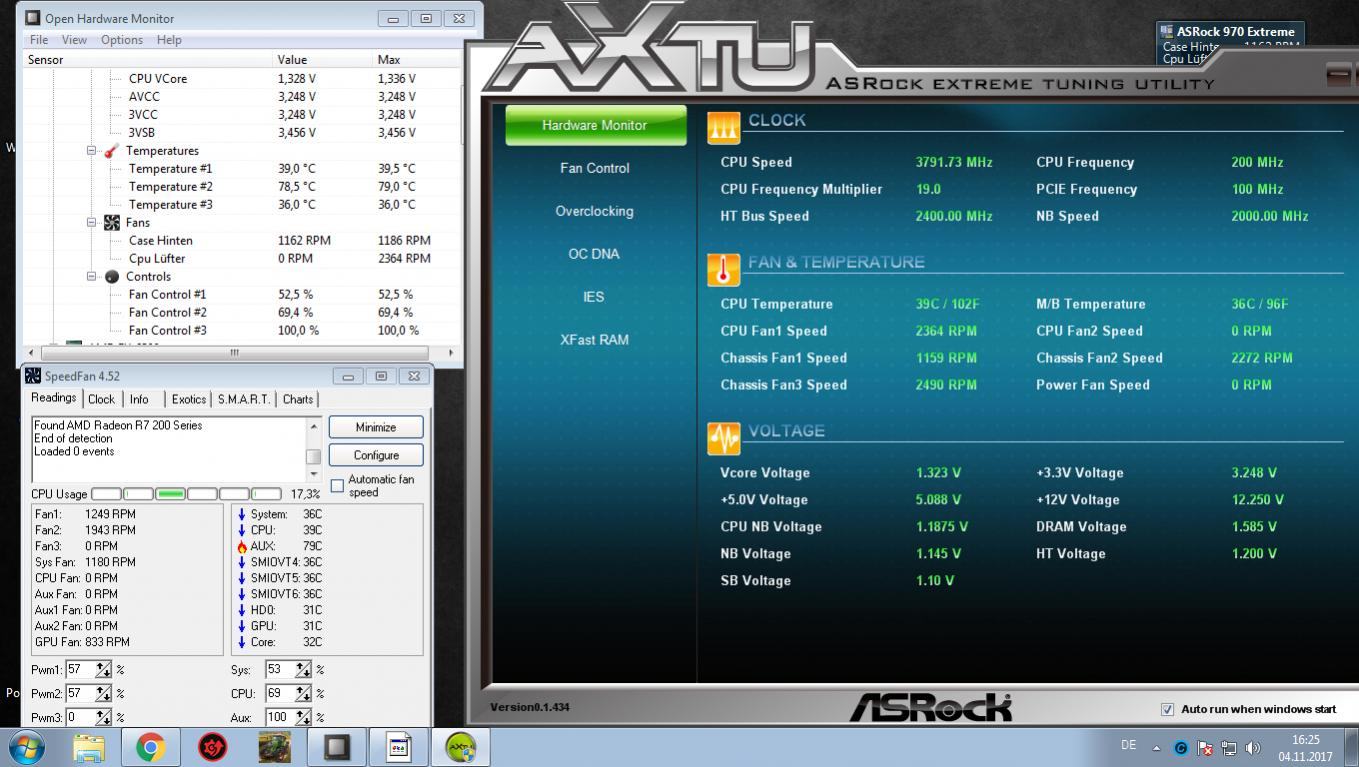This screenshot has width=1359, height=767.
Task: Click the blue down arrow beside CPU temperature in SpeedFan
Action: coord(242,531)
